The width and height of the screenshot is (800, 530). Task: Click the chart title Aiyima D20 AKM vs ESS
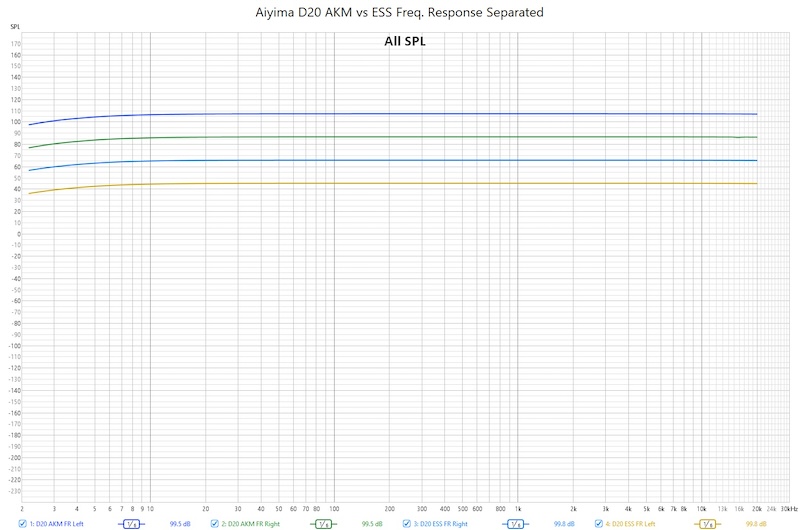click(x=399, y=12)
